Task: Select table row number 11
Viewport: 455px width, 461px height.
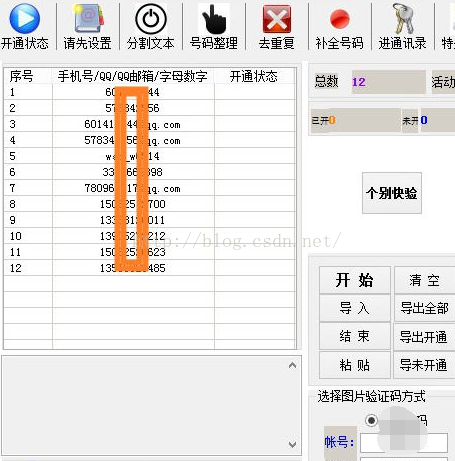Action: coord(150,252)
